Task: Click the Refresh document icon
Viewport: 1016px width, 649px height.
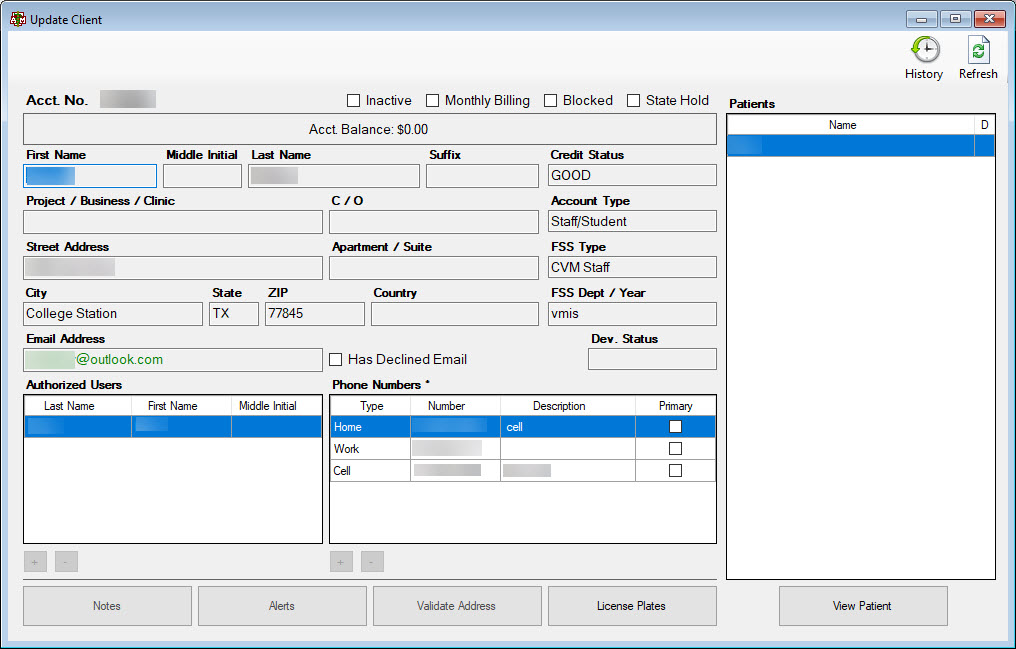Action: click(978, 50)
